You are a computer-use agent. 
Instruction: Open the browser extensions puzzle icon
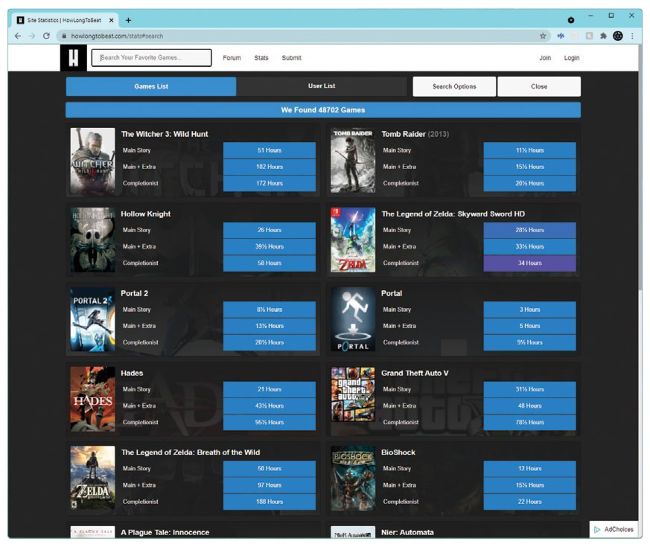coord(603,36)
